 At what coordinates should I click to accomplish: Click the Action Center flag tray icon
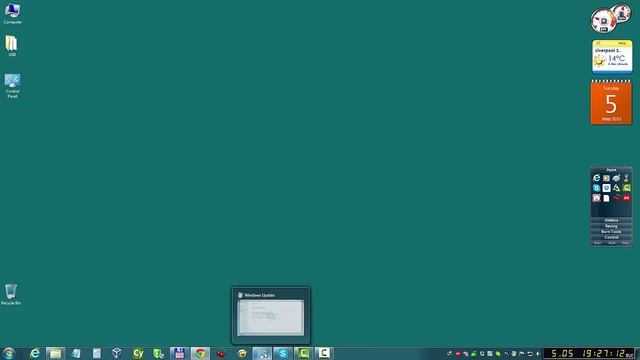click(522, 353)
